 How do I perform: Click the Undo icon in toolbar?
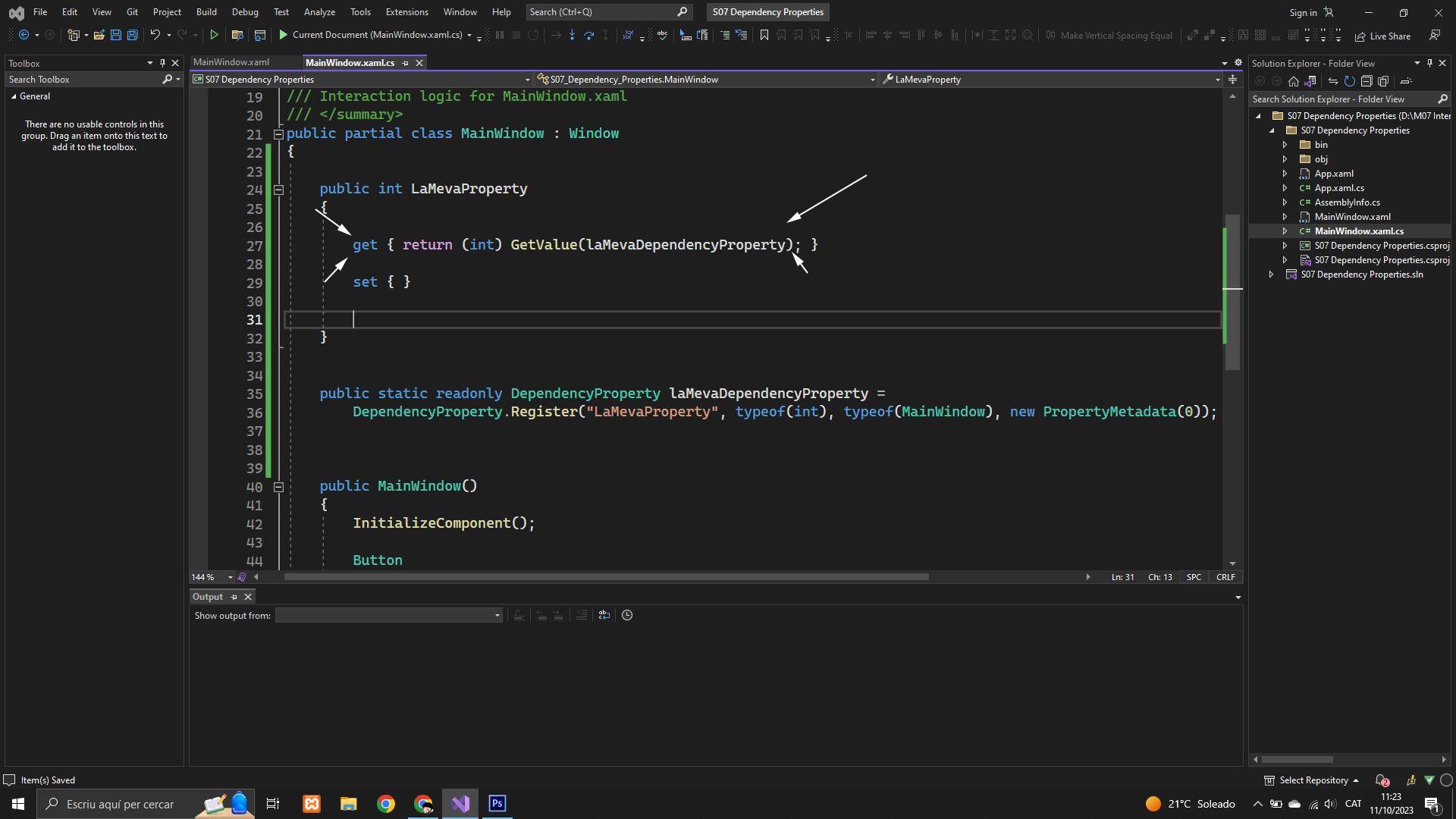tap(155, 35)
